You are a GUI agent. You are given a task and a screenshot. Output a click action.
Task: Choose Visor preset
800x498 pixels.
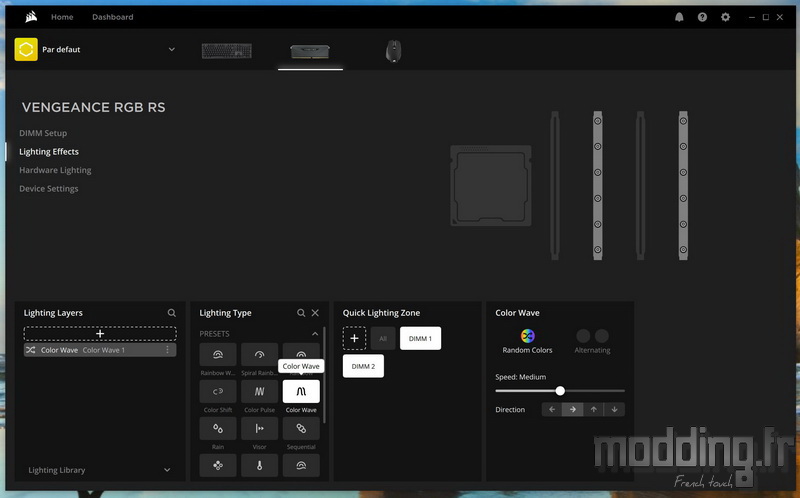point(259,428)
